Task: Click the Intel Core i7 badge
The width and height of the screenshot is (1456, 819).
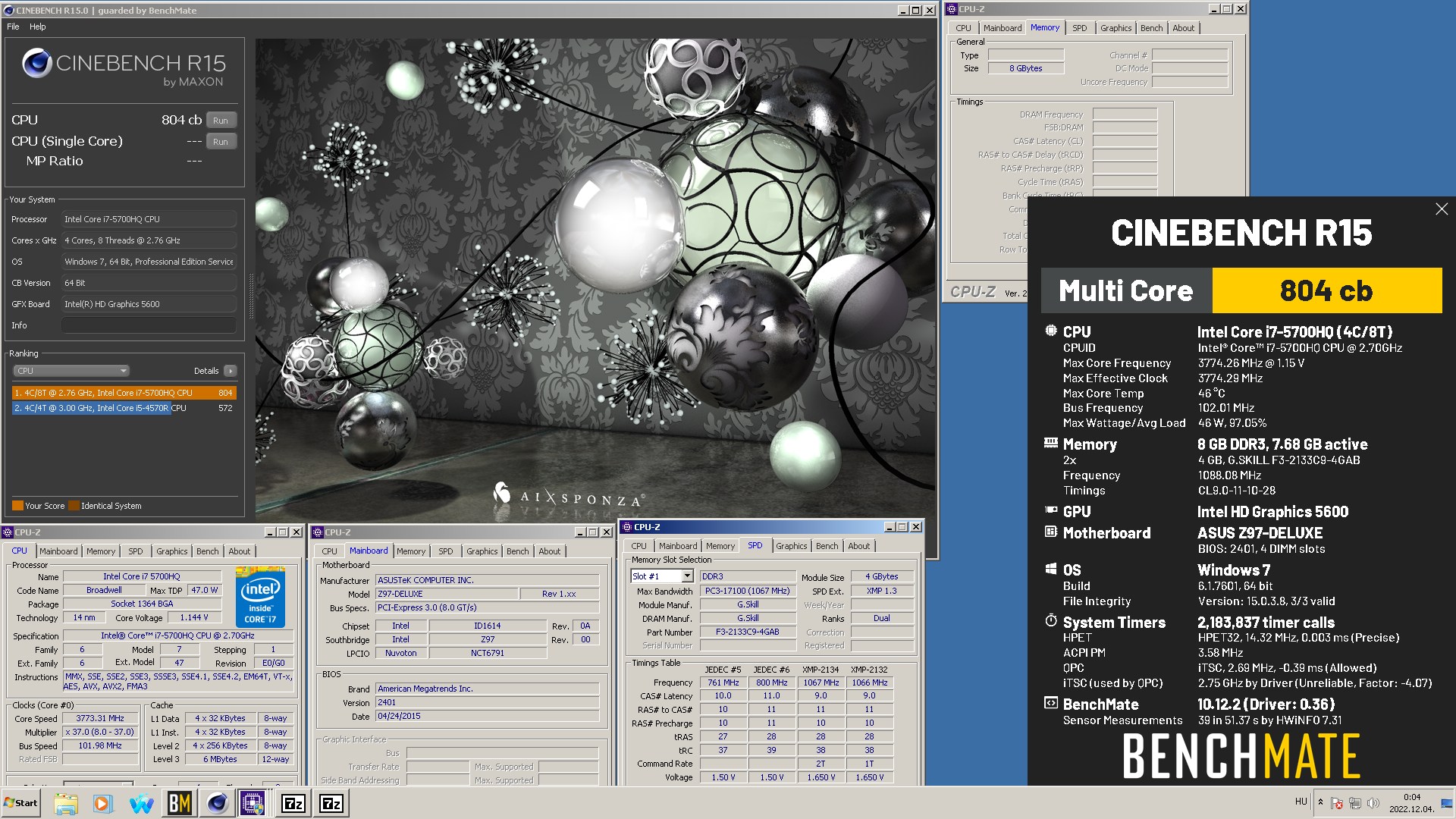Action: click(x=261, y=597)
